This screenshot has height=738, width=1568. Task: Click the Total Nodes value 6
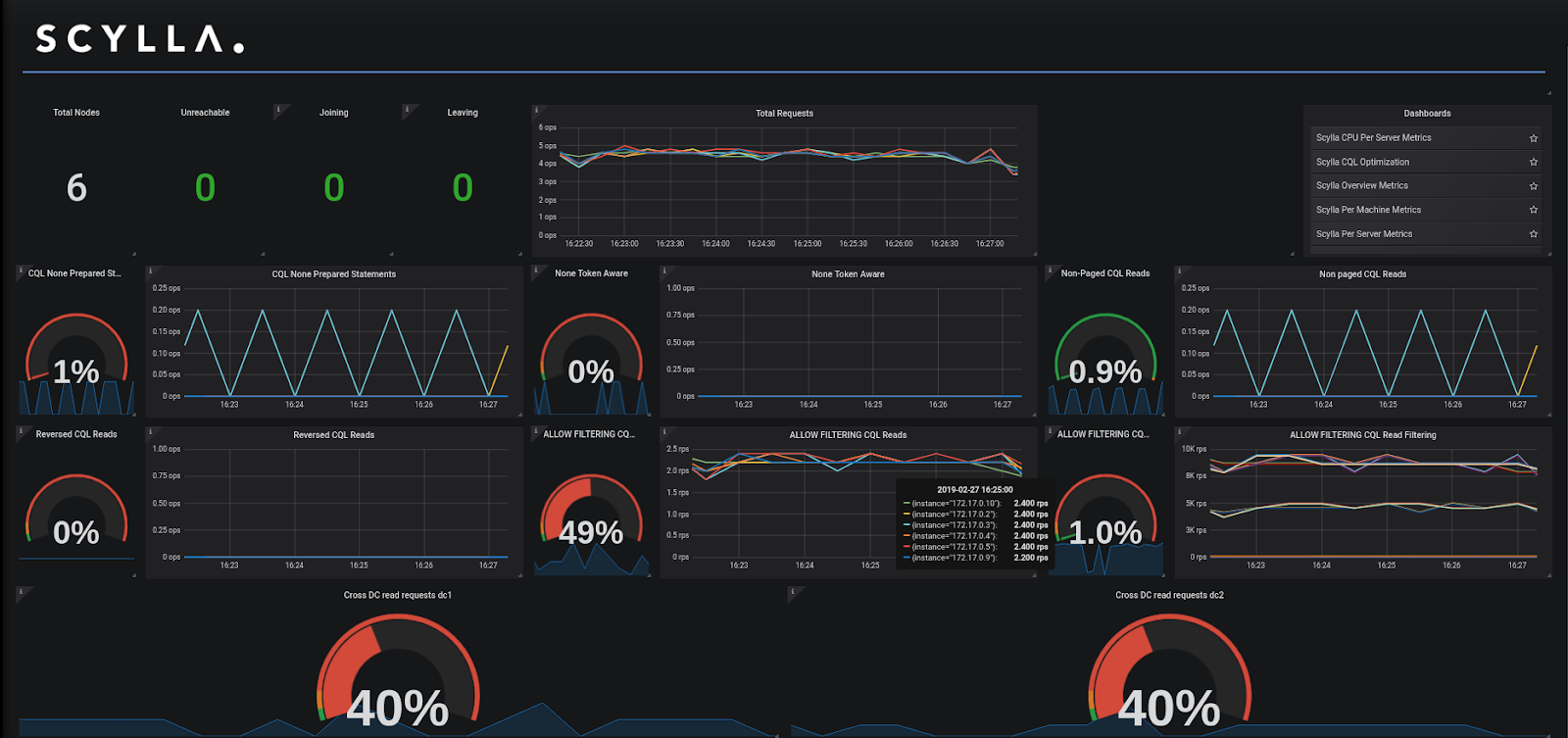click(76, 187)
